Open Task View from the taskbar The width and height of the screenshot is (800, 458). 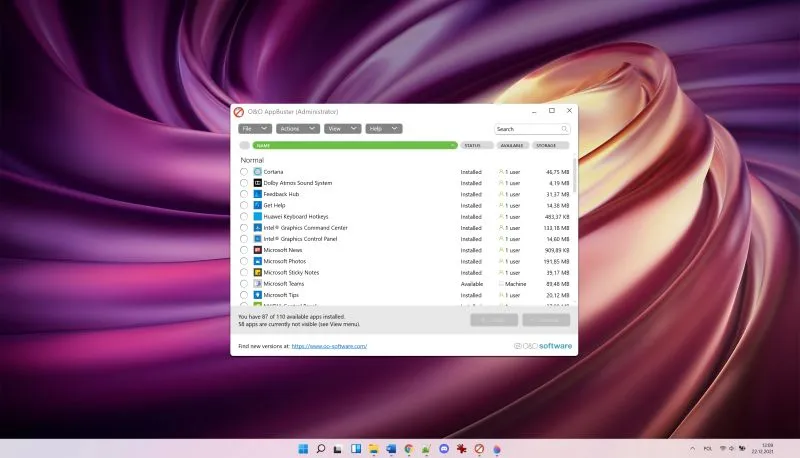click(x=338, y=449)
